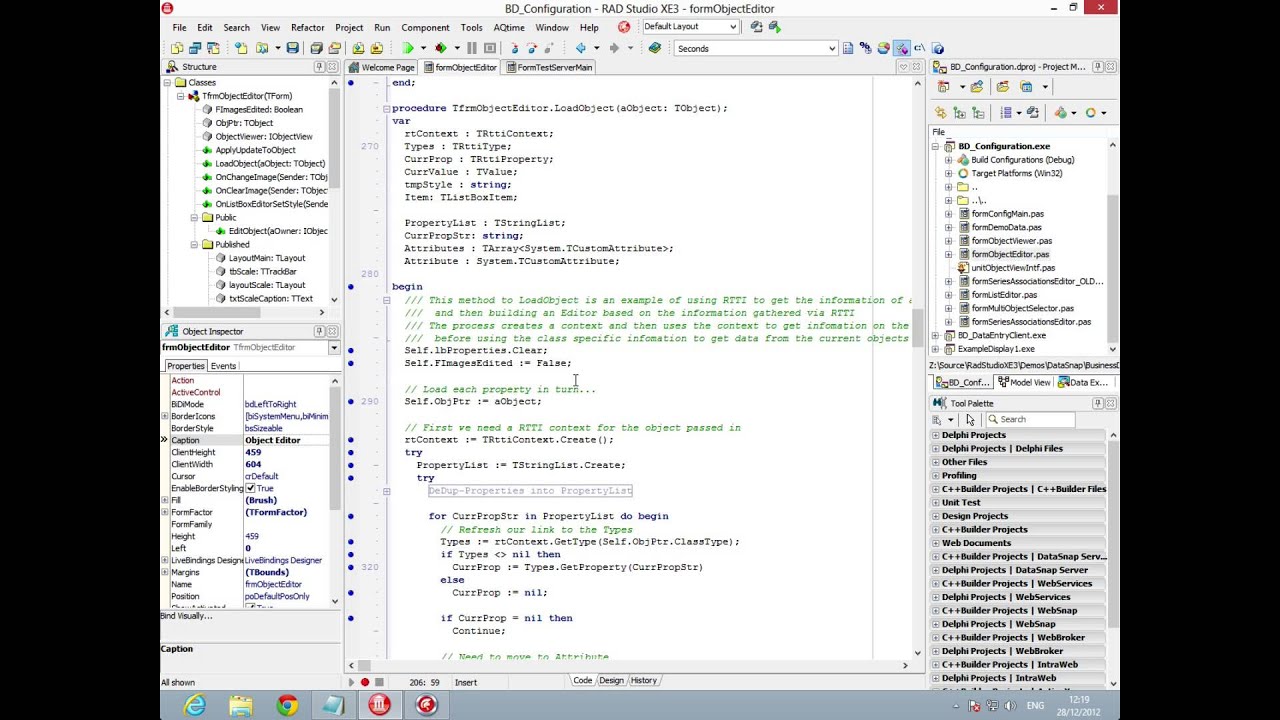Expand the BorderIcons property node

164,416
